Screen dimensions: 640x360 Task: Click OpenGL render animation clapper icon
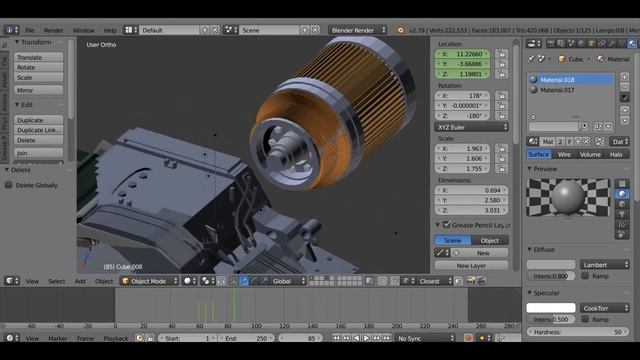[481, 281]
